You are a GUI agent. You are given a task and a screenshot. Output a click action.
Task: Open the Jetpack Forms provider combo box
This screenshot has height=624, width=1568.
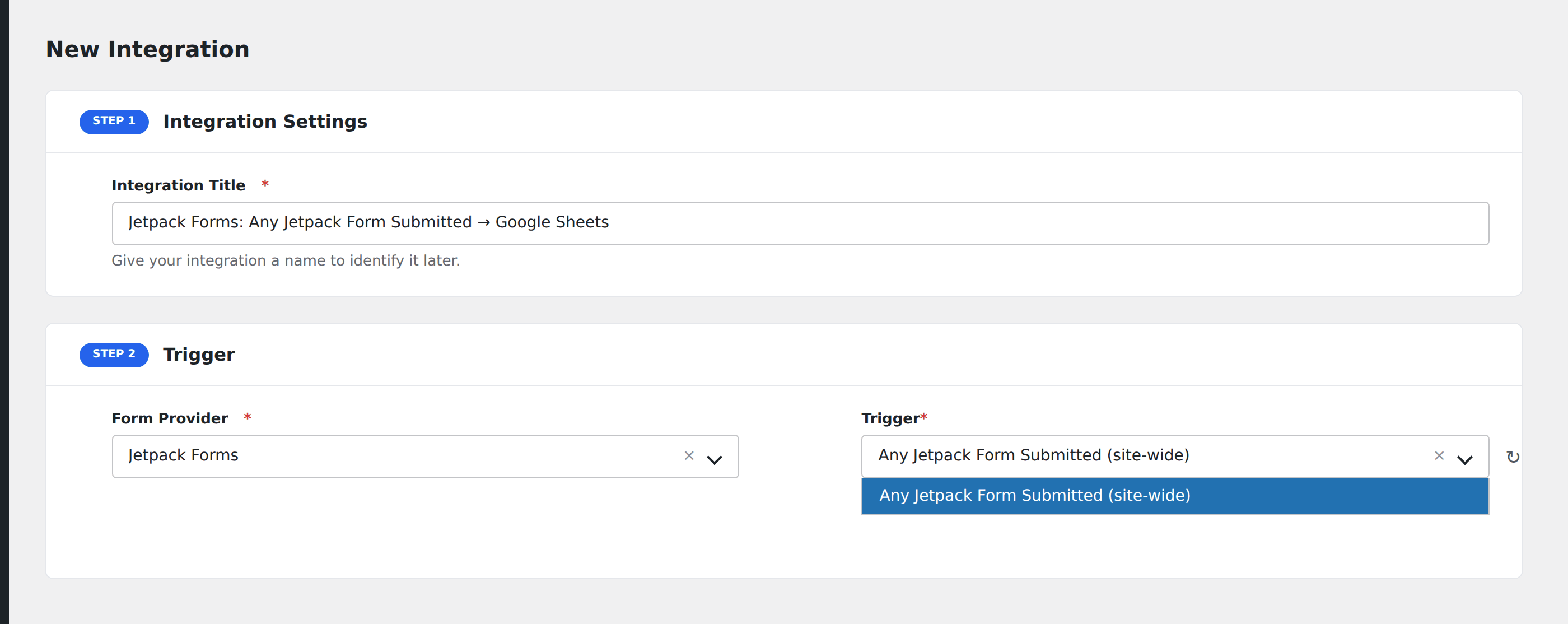pos(425,456)
